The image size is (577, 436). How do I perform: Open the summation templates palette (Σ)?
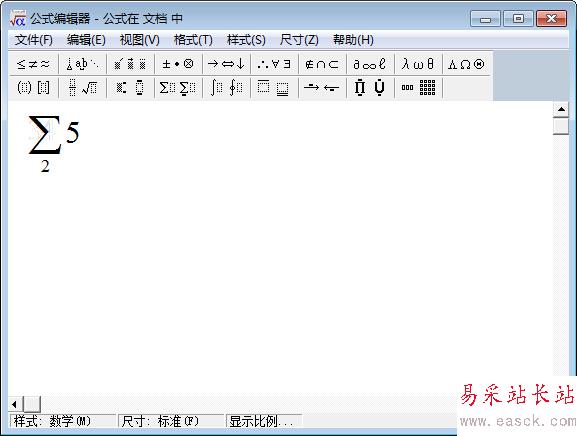pos(178,88)
